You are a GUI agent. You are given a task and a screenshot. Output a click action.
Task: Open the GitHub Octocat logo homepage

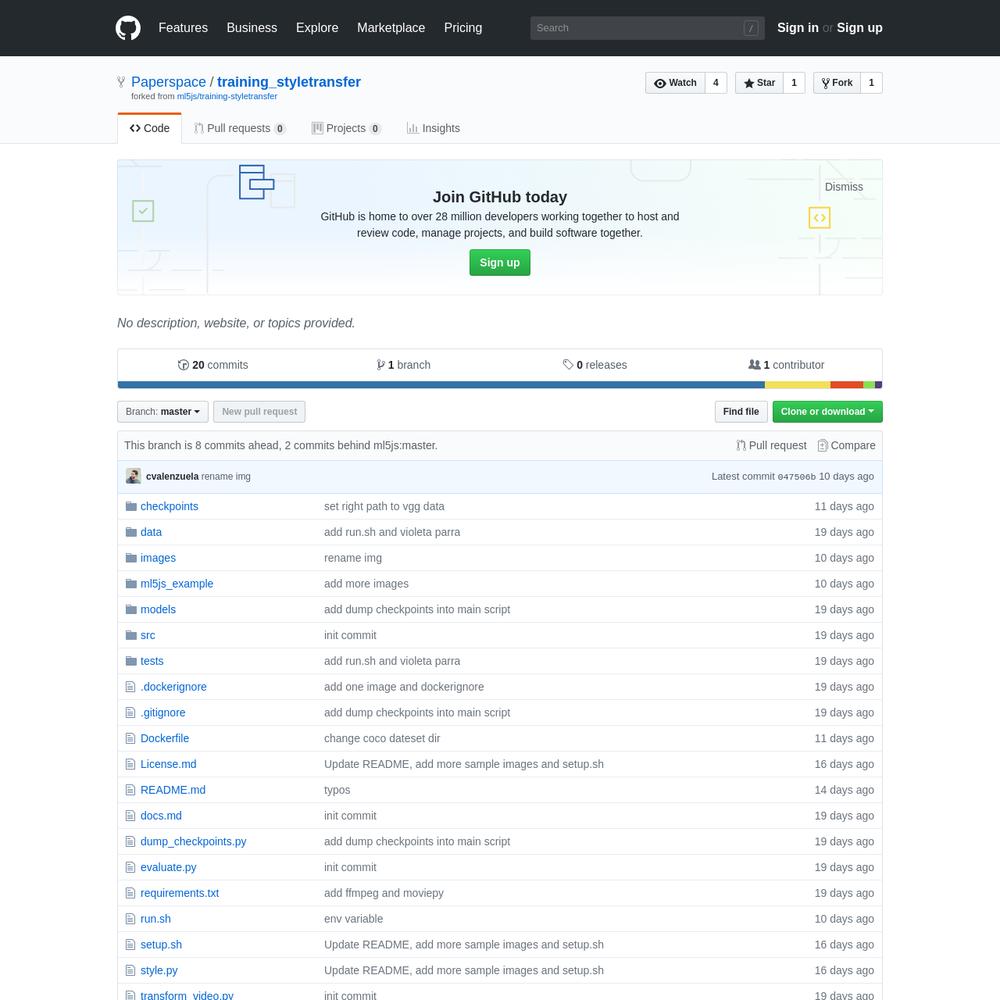click(128, 28)
